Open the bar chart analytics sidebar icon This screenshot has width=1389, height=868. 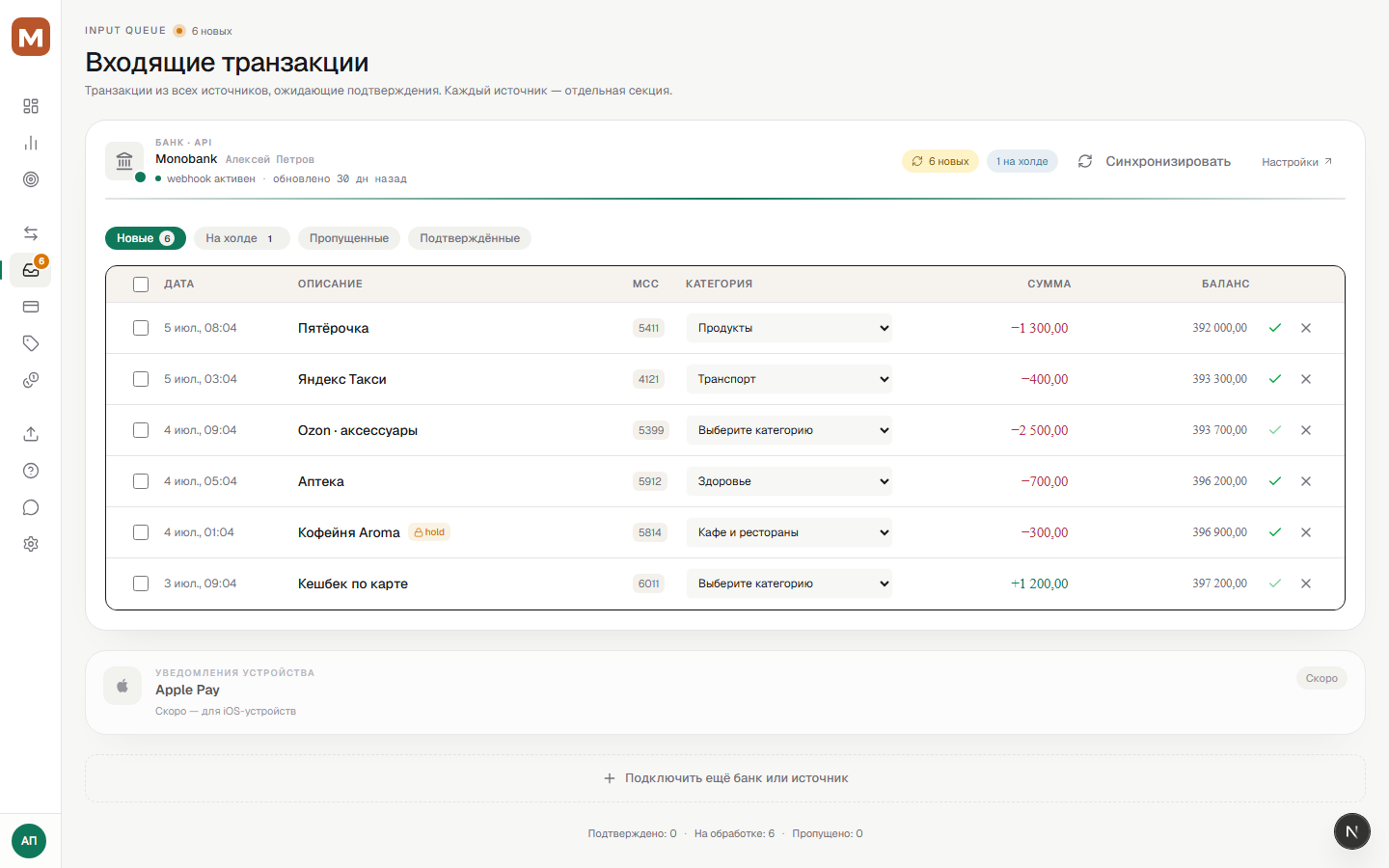(31, 143)
